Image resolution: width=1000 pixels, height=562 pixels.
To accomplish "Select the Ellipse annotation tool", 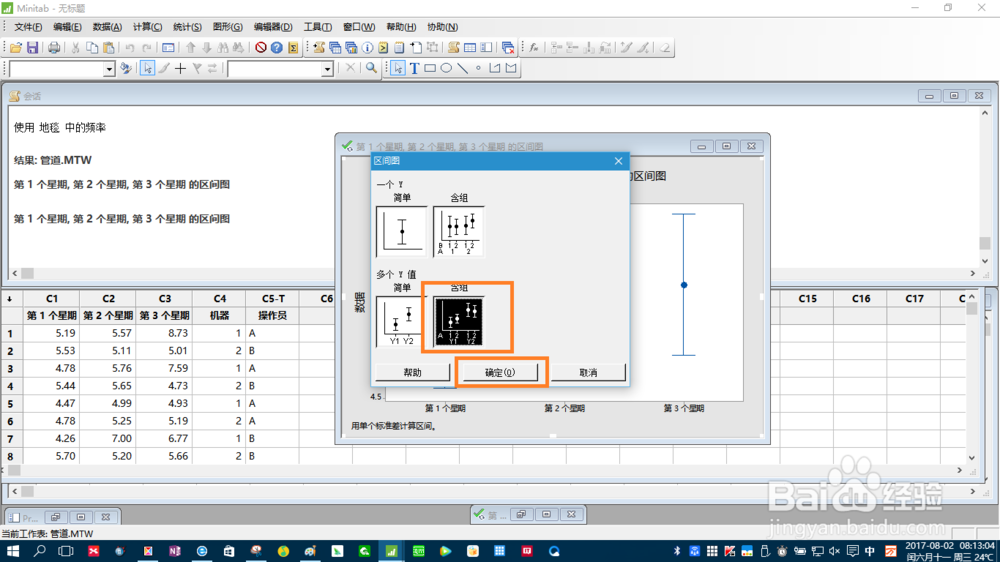I will pos(446,68).
